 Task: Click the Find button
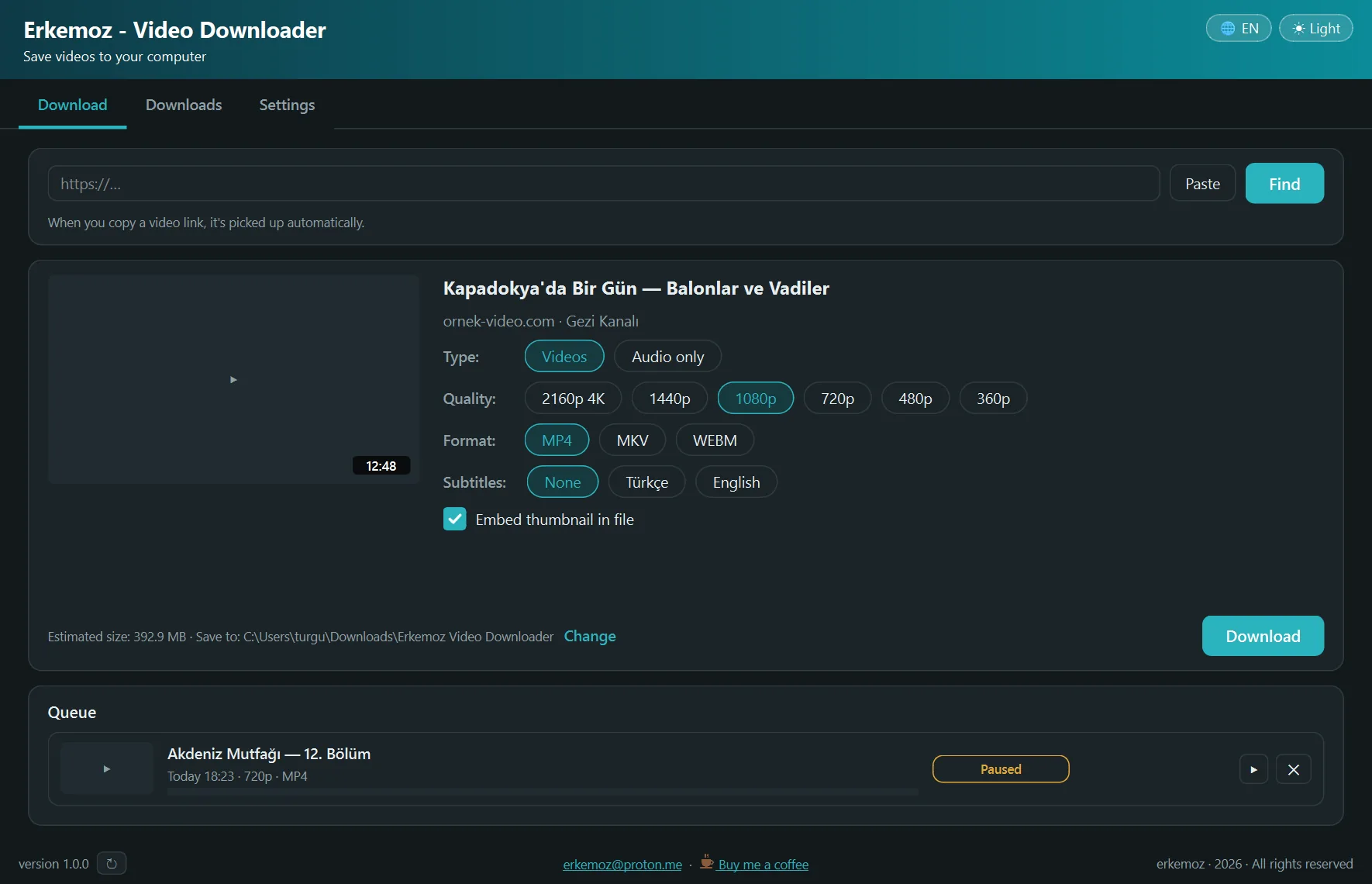[1284, 184]
